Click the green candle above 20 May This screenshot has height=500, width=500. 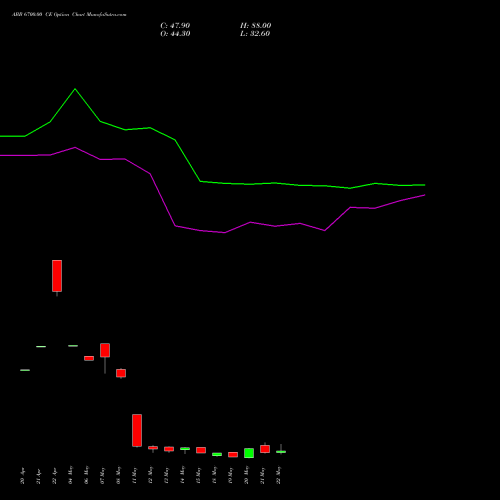pos(249,453)
